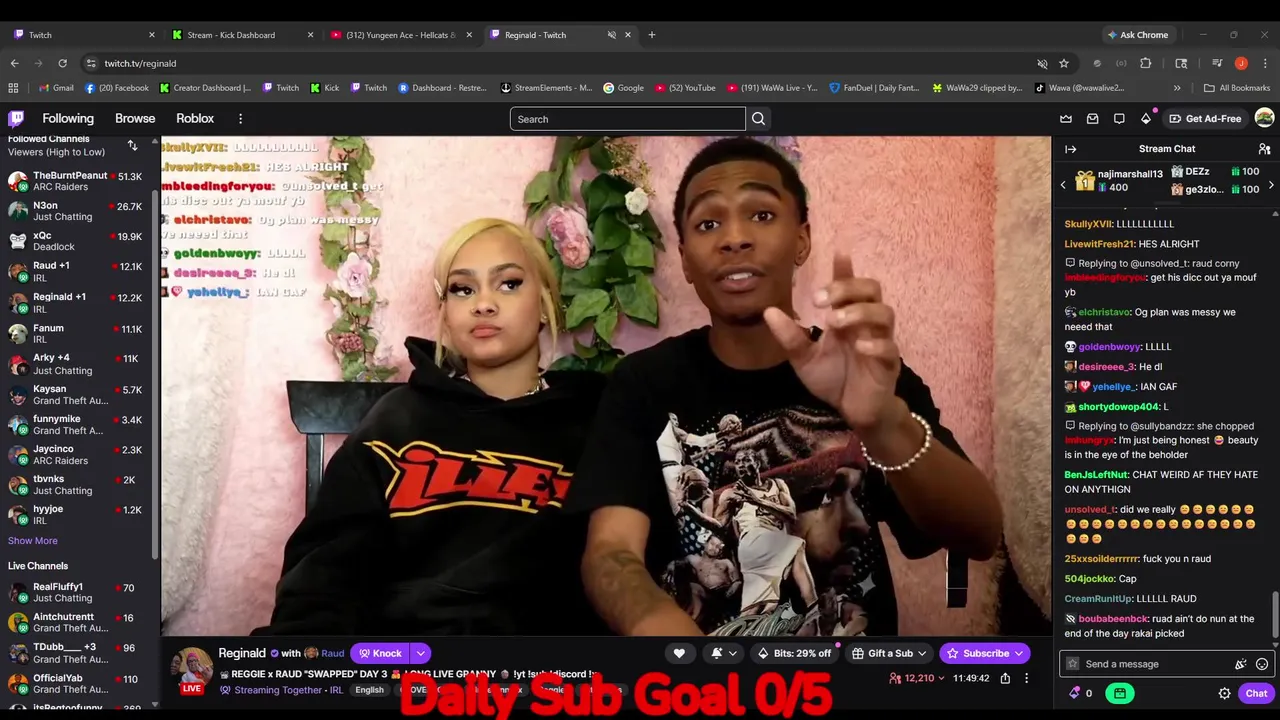
Task: Collapse the Stream Chat panel
Action: coord(1071,149)
